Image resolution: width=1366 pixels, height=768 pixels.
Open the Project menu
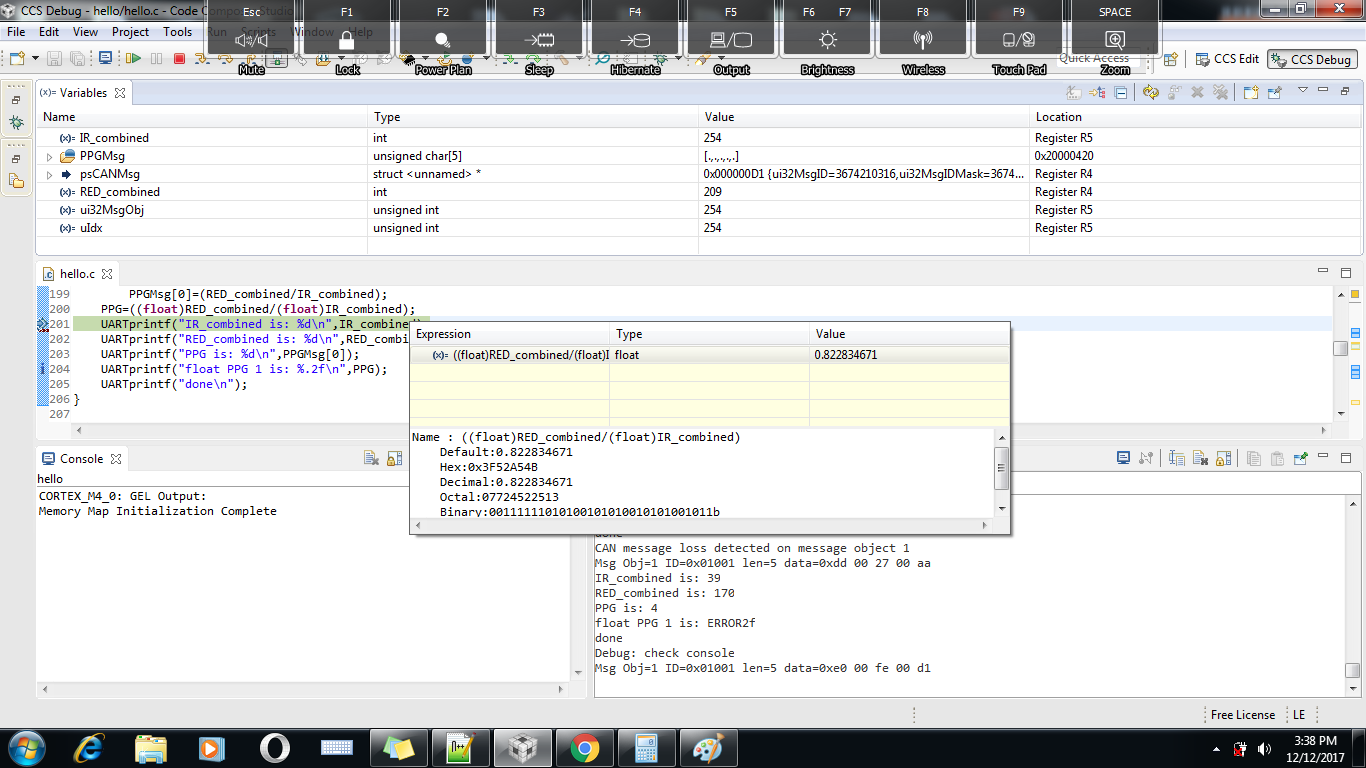click(130, 32)
